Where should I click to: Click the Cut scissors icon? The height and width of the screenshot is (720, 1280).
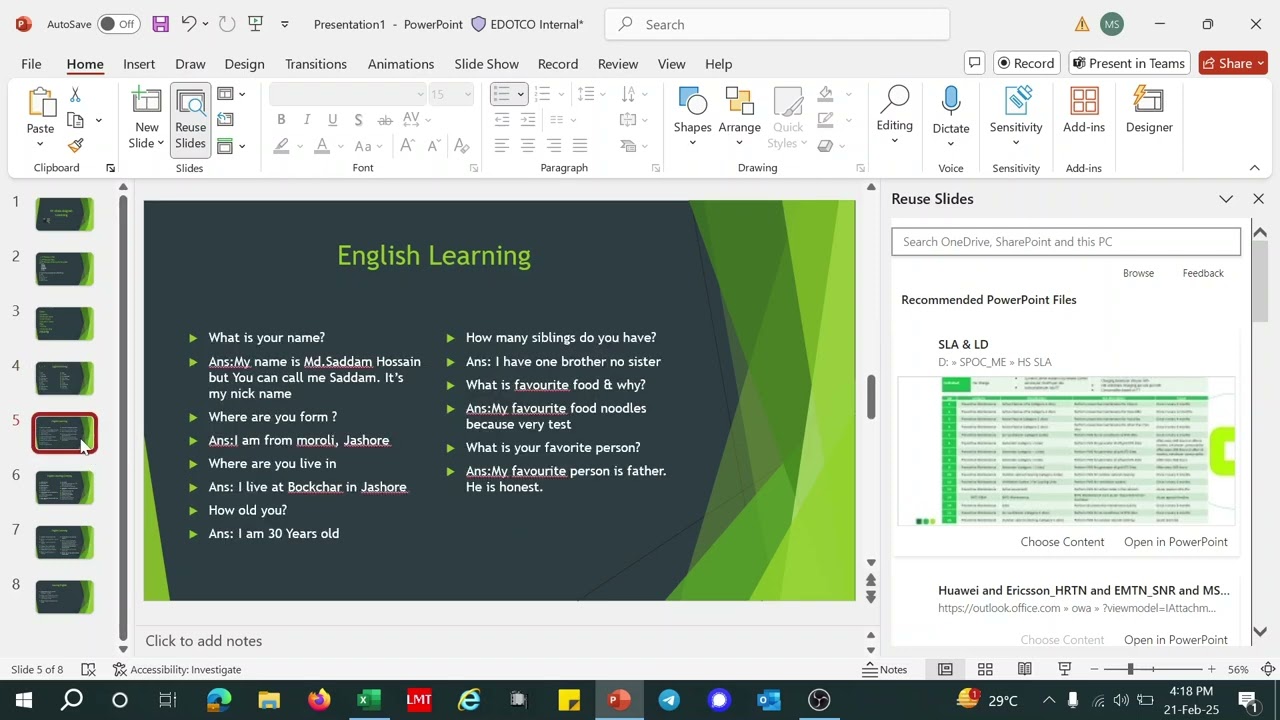click(75, 94)
